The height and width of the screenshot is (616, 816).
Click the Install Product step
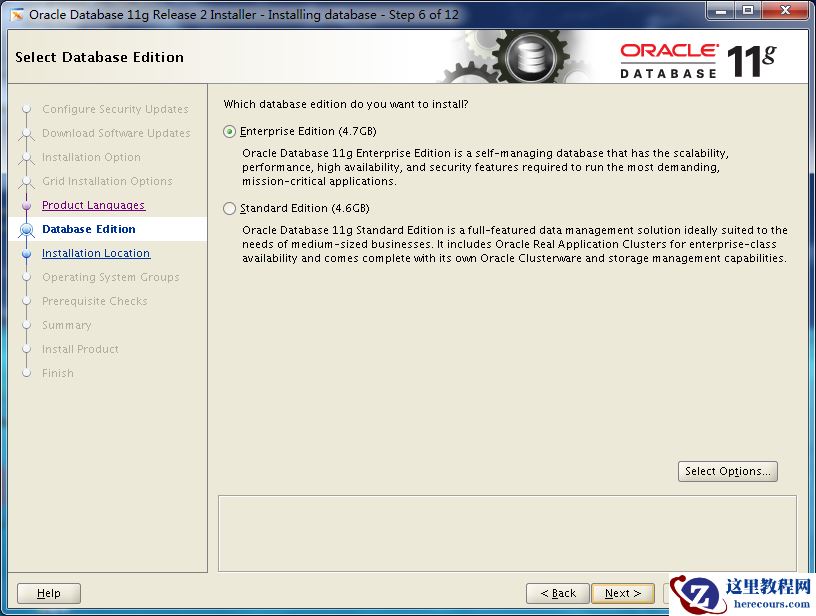(x=80, y=349)
